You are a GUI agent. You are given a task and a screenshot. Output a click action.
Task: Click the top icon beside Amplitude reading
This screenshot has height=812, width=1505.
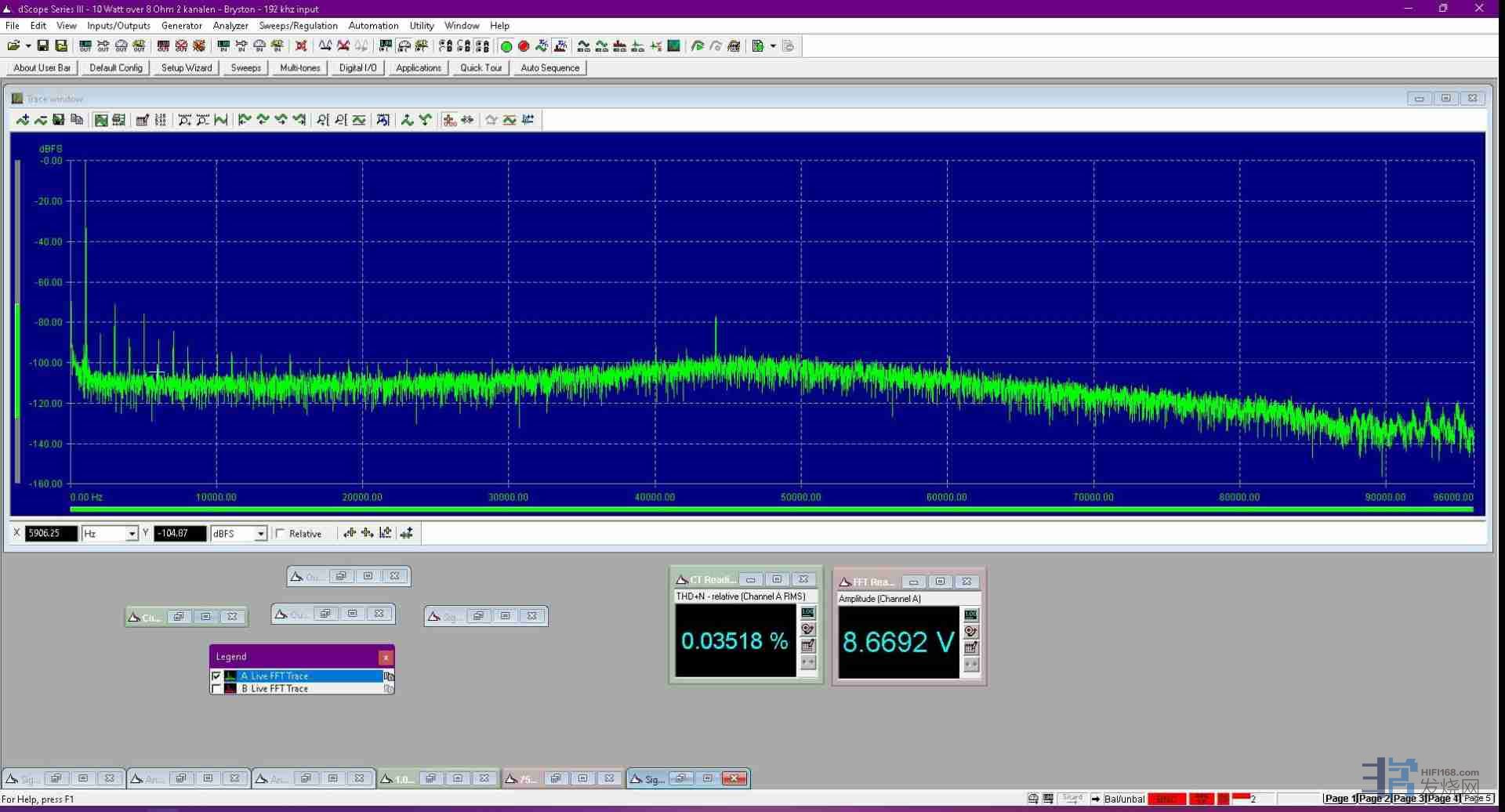(970, 615)
